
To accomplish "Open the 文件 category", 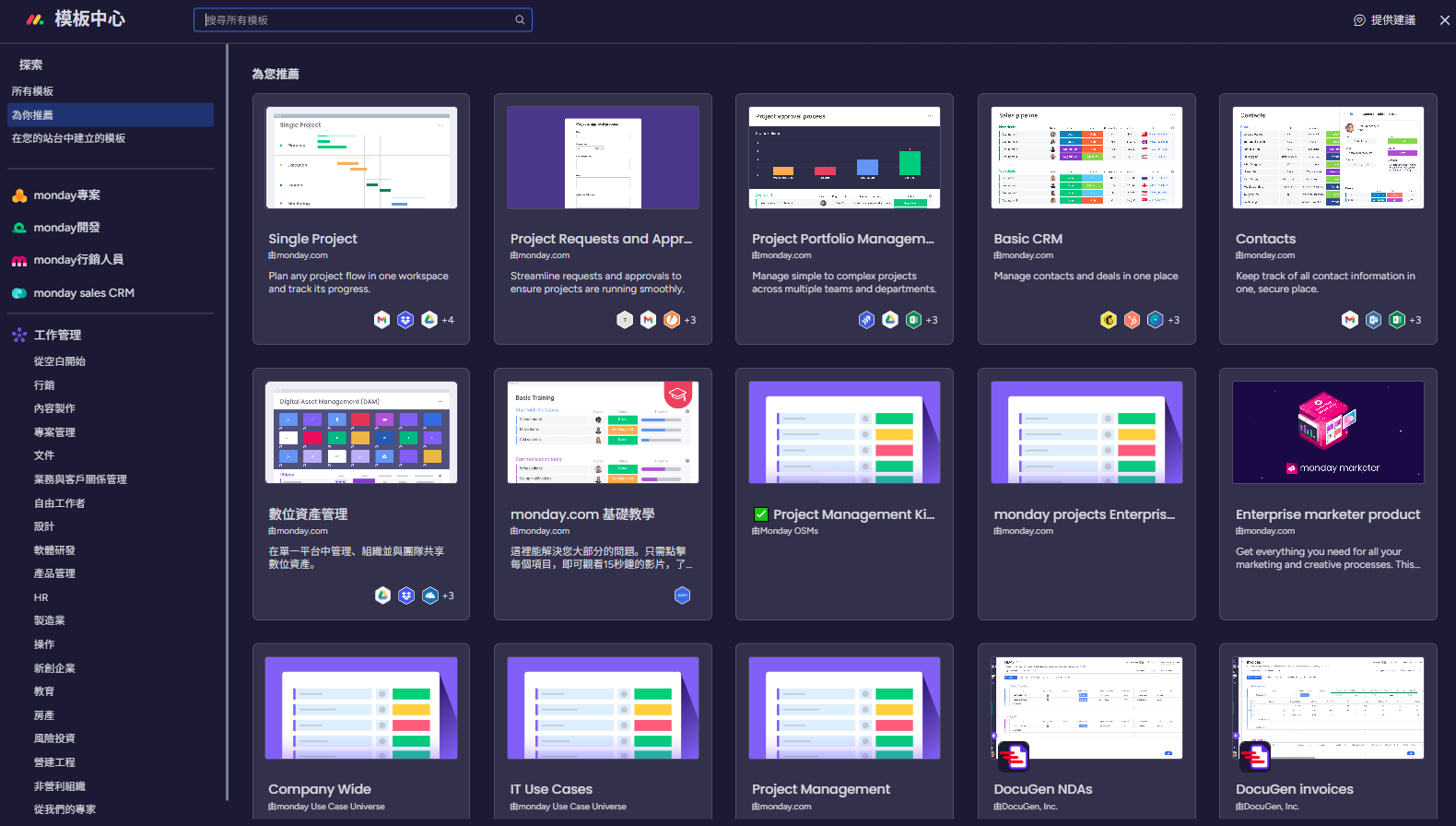I will [x=44, y=455].
